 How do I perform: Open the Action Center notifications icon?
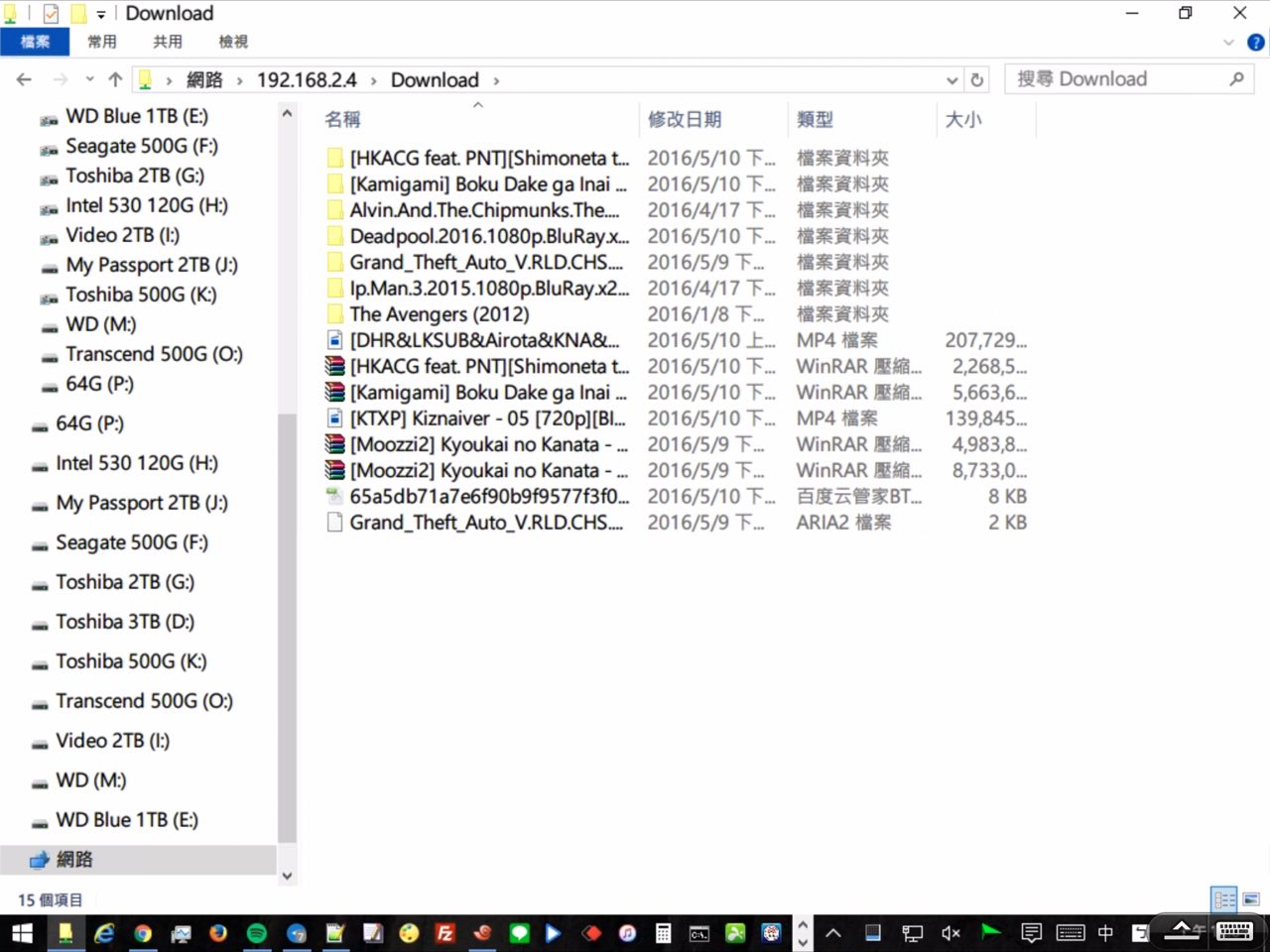click(x=1032, y=933)
